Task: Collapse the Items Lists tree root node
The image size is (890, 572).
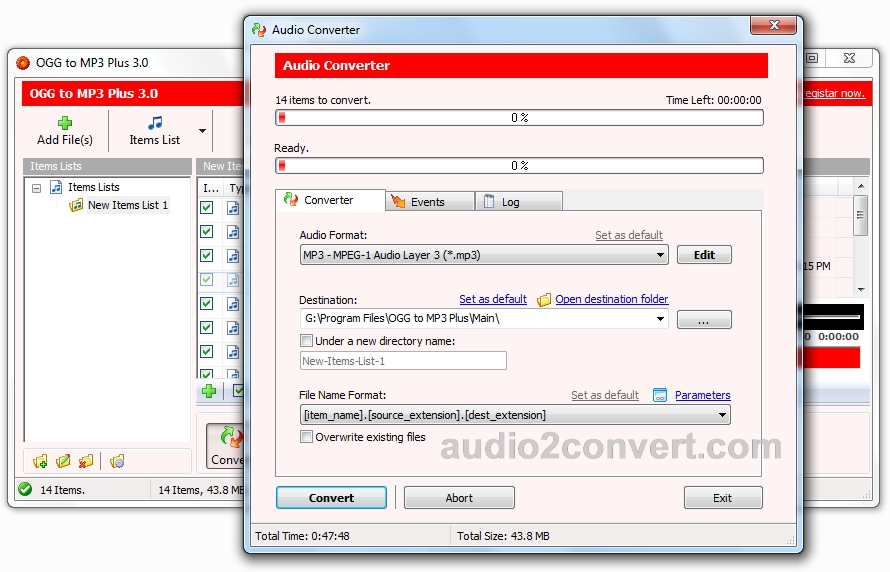Action: (37, 188)
